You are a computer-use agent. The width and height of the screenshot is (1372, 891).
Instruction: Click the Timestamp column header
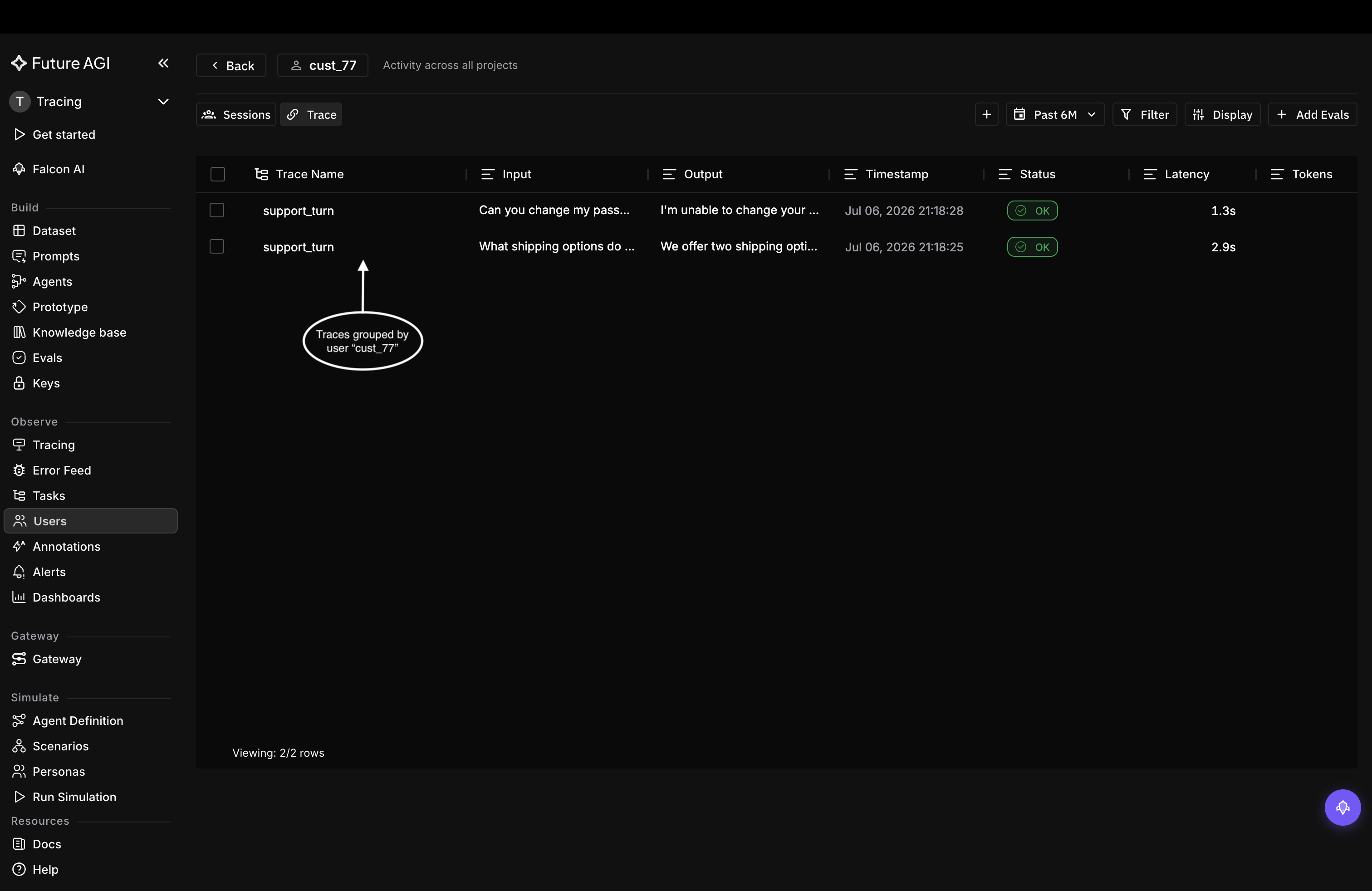point(897,174)
